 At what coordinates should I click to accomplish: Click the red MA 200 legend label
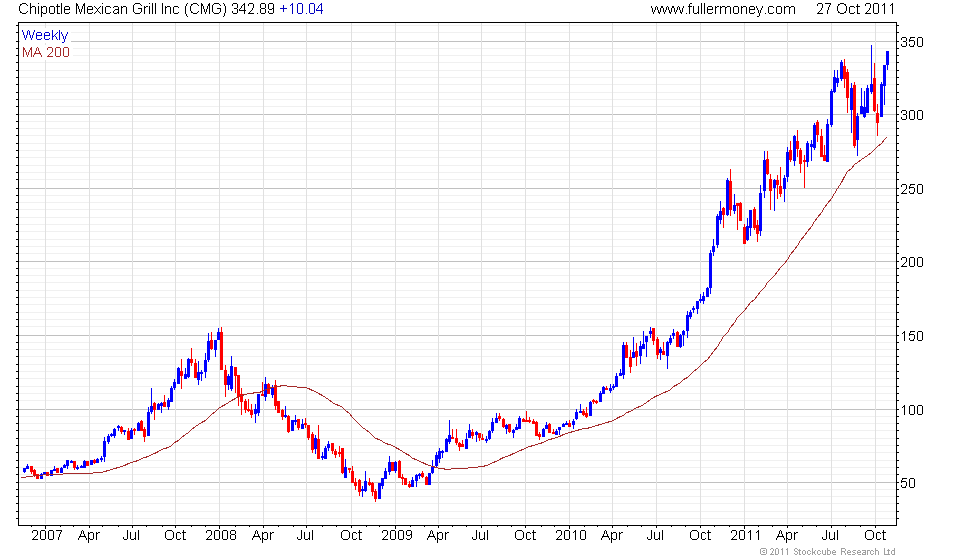pyautogui.click(x=46, y=52)
